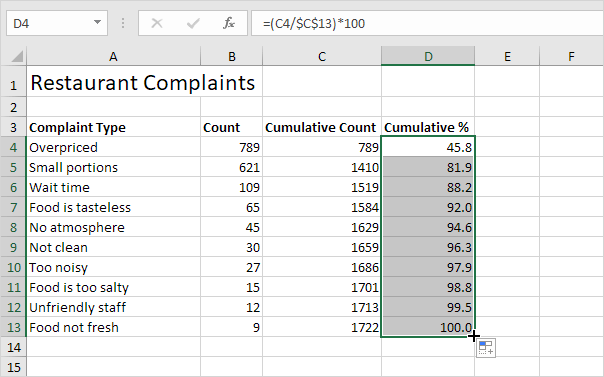Viewport: 604px width, 377px height.
Task: Click the Complaint Type header cell
Action: tap(113, 127)
